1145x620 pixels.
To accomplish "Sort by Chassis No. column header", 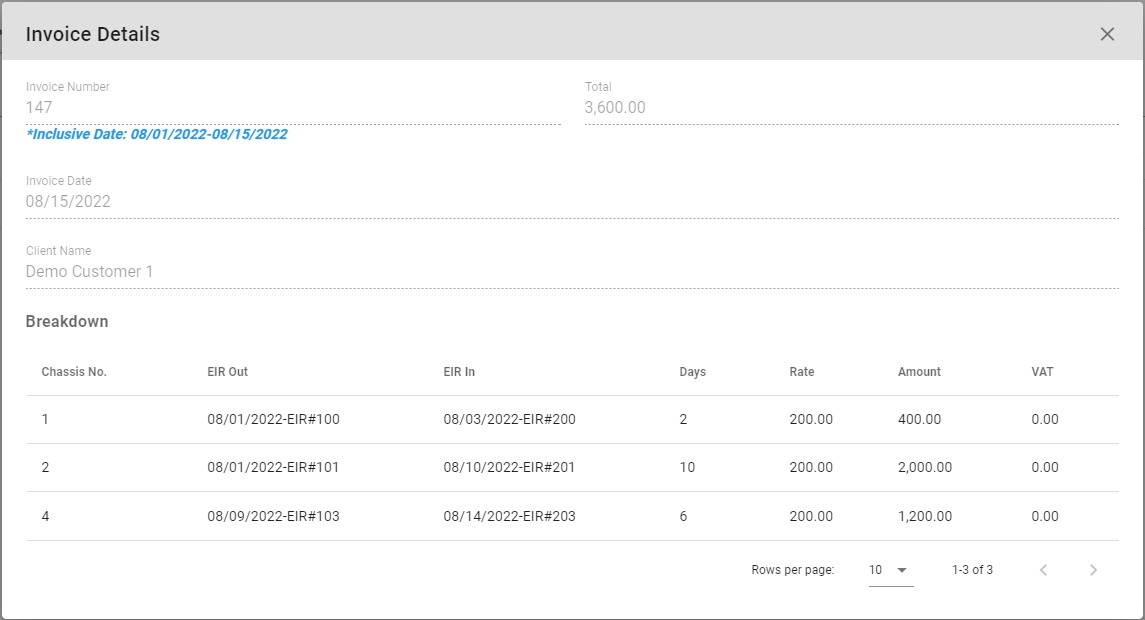I will click(x=74, y=372).
